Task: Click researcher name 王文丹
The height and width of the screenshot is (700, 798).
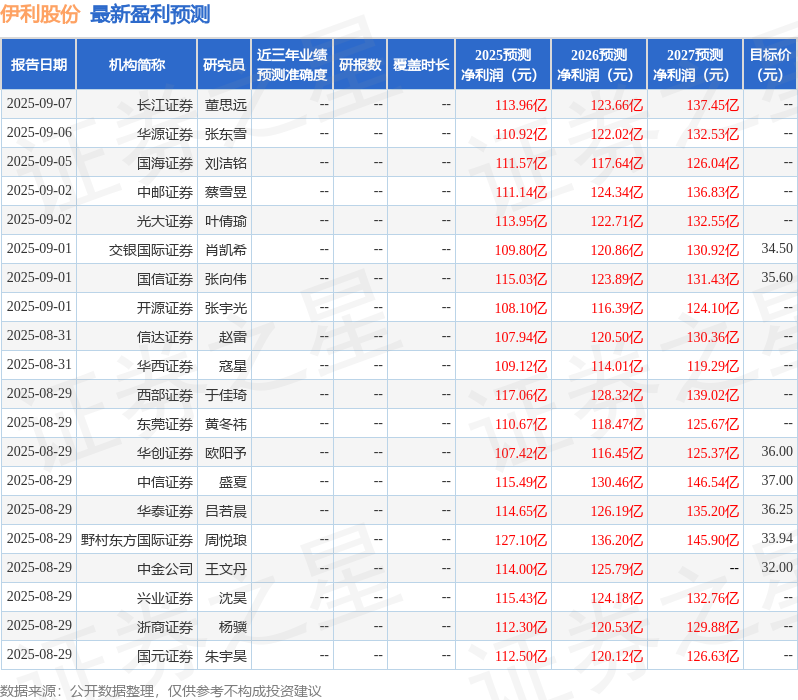Action: coord(225,570)
